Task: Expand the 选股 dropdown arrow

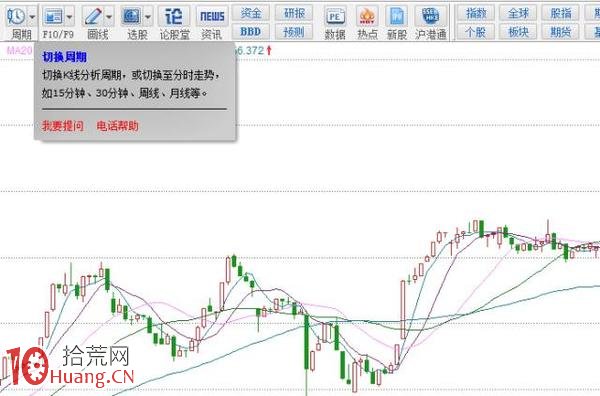Action: pos(148,17)
